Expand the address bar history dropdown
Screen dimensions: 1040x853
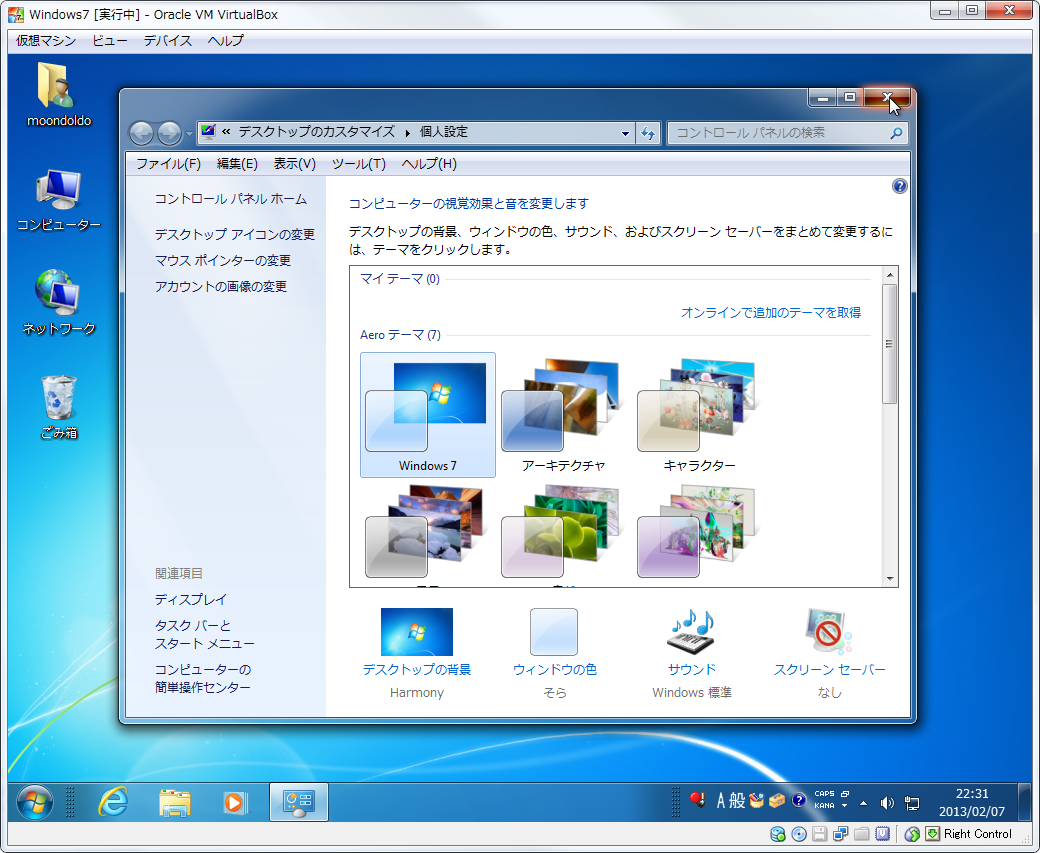625,133
